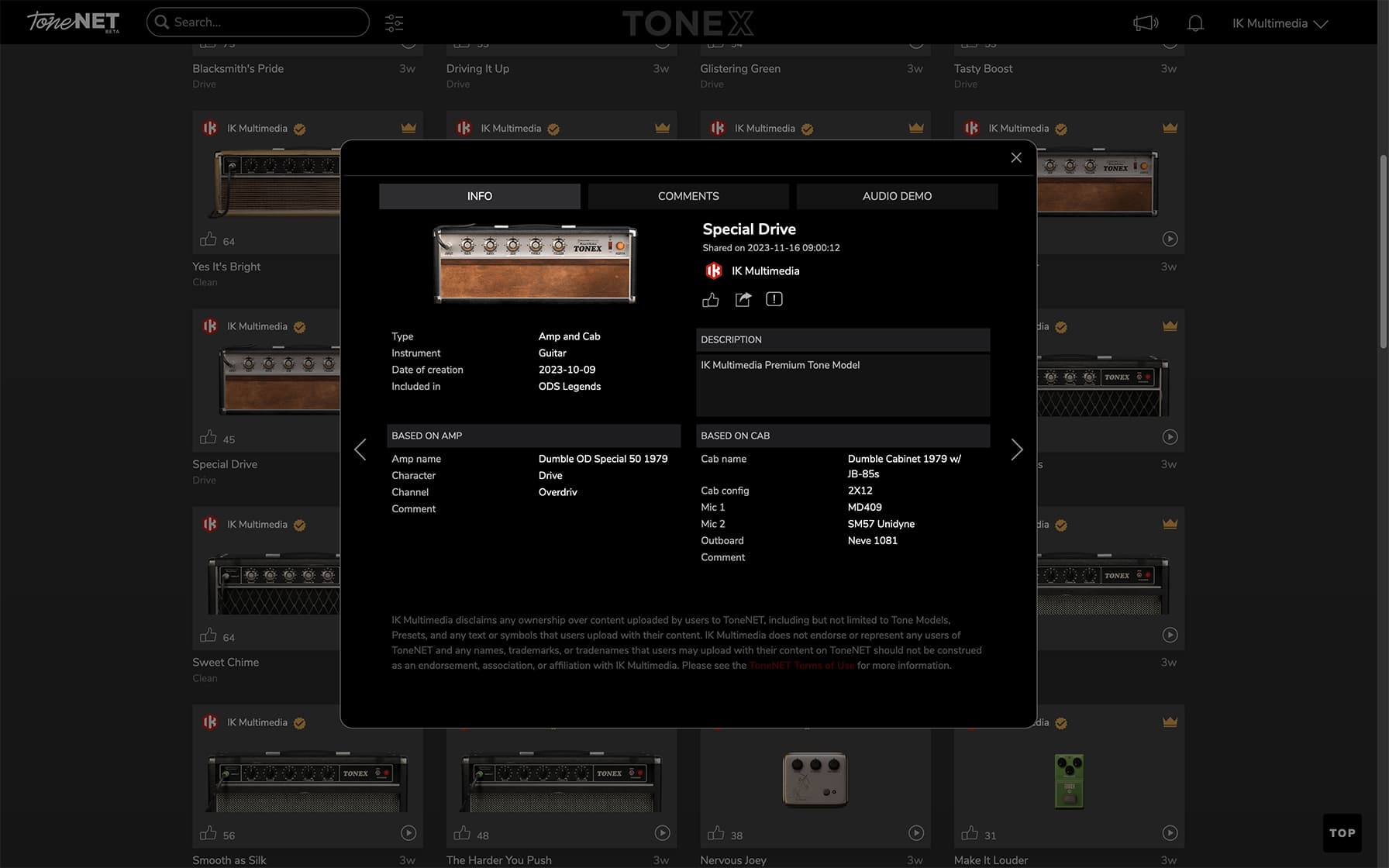Open the notifications bell
This screenshot has height=868, width=1389.
point(1194,23)
